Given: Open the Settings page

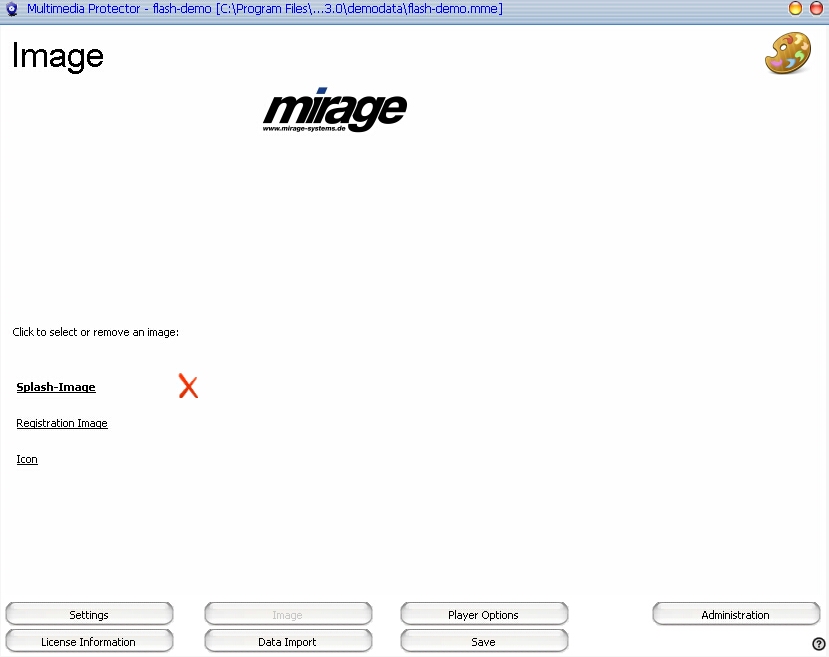Looking at the screenshot, I should (x=89, y=614).
